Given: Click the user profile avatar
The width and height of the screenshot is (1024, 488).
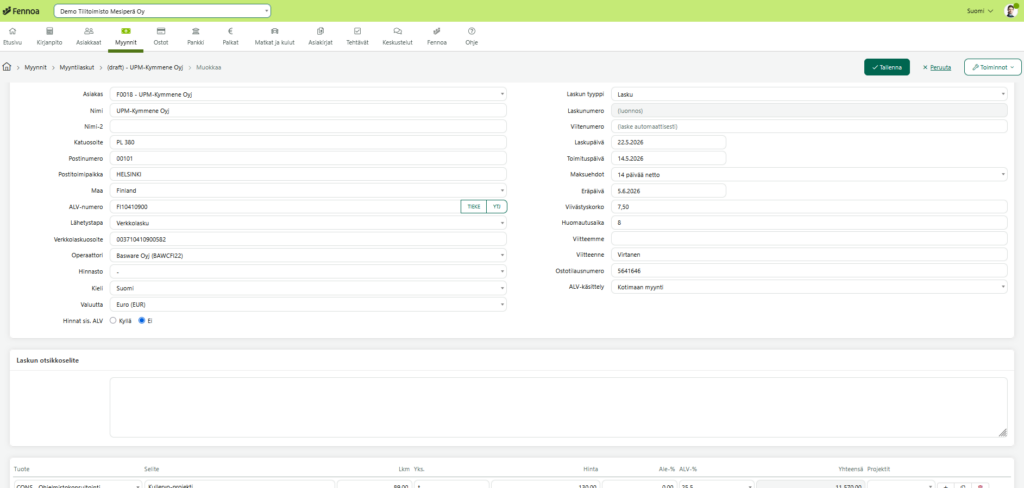Looking at the screenshot, I should pos(1010,10).
